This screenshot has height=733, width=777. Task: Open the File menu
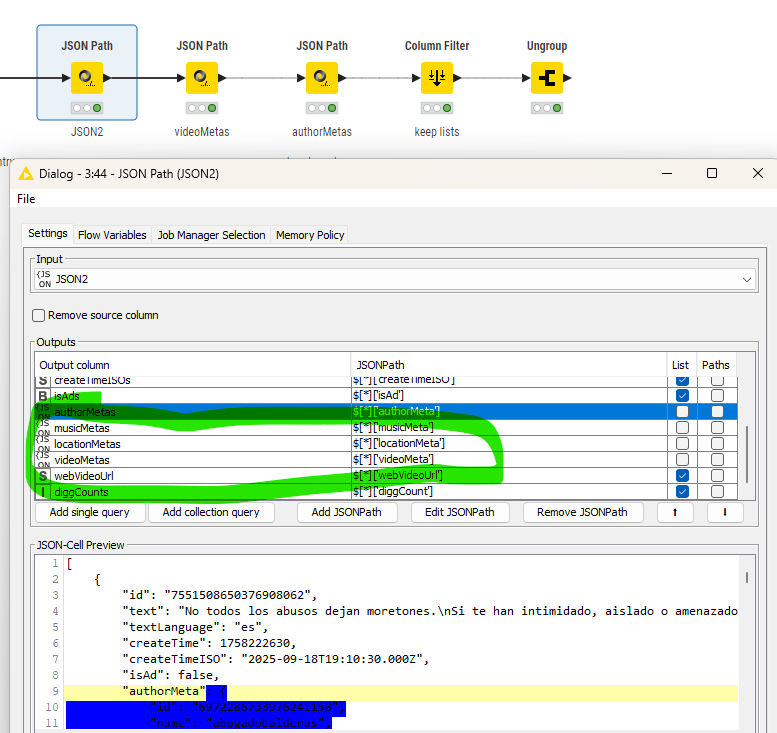27,199
